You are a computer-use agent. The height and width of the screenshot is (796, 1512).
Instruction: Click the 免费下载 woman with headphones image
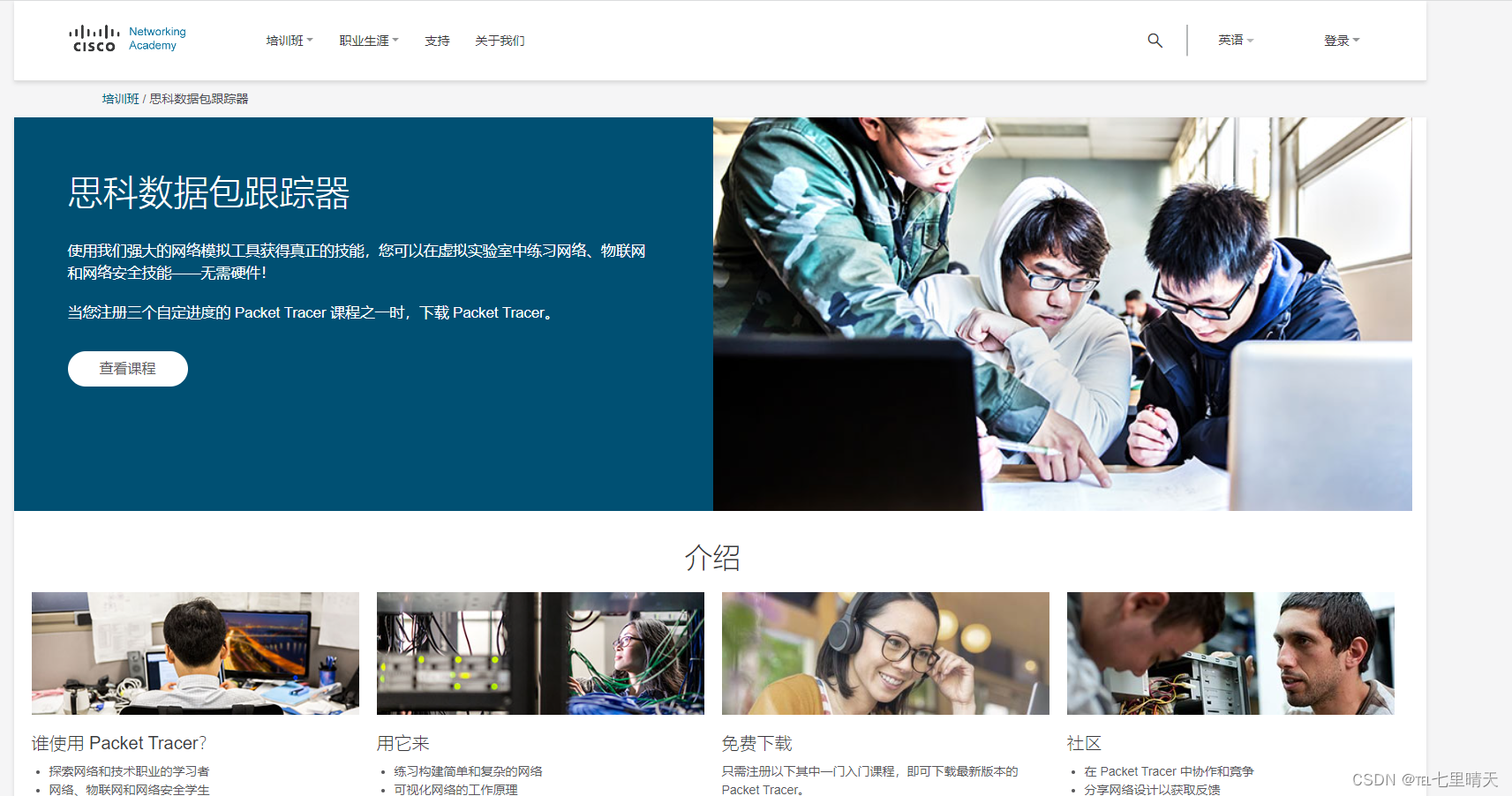point(885,653)
